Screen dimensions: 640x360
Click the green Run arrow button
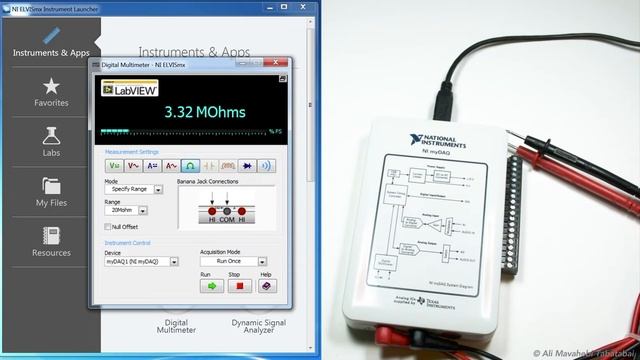[212, 286]
